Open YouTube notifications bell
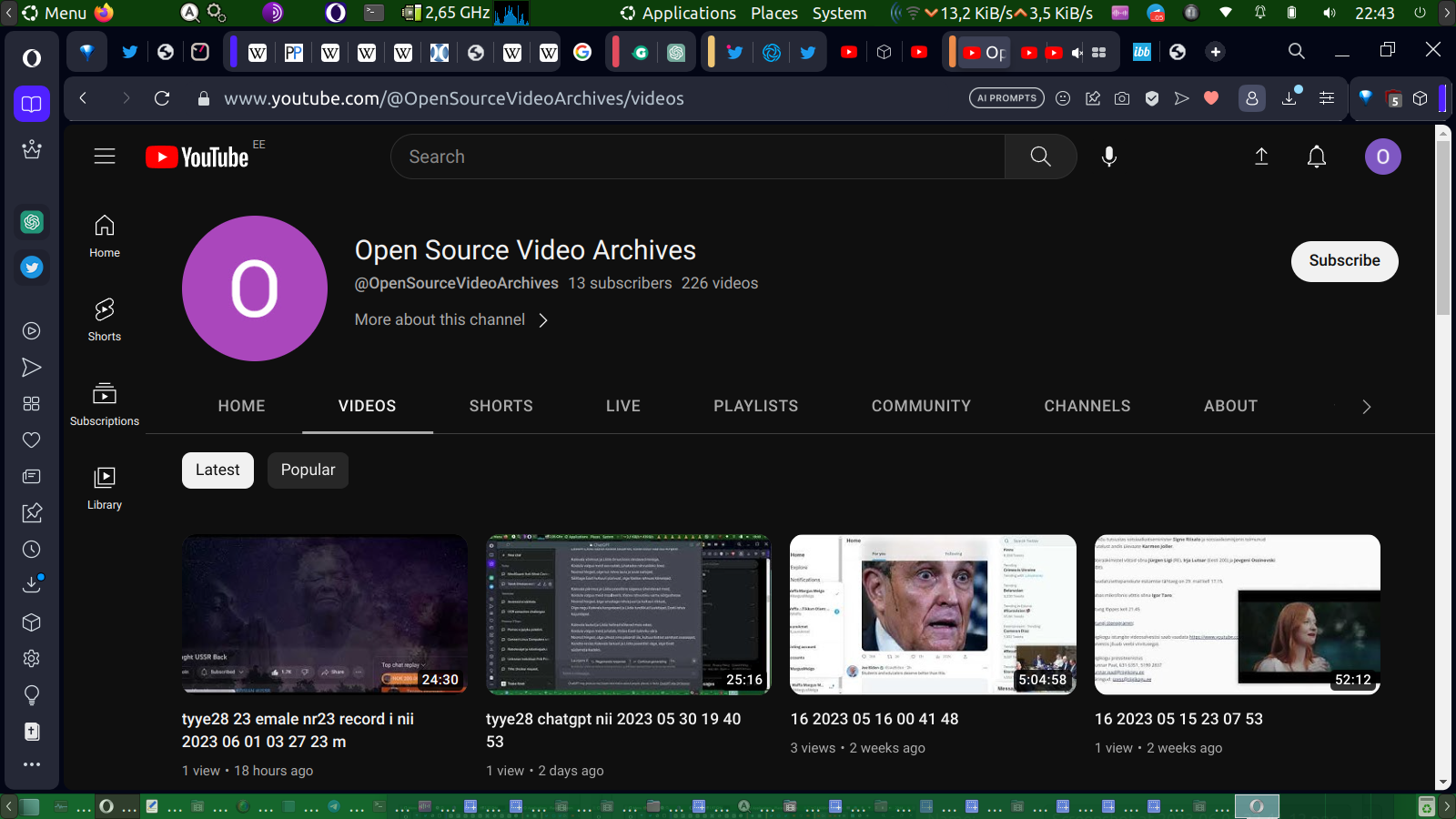The image size is (1456, 819). pyautogui.click(x=1316, y=157)
